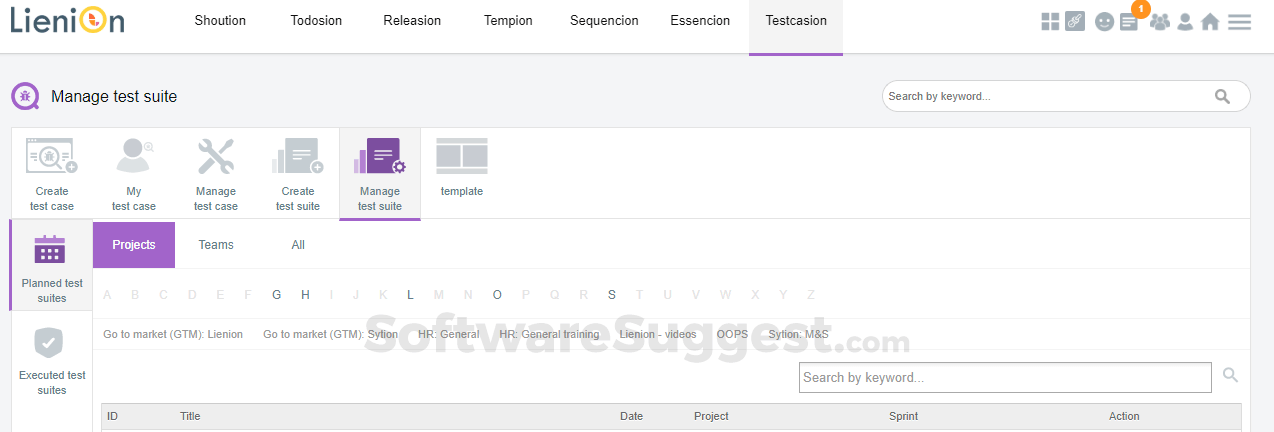The width and height of the screenshot is (1274, 432).
Task: Select the Teams tab
Action: pyautogui.click(x=216, y=245)
